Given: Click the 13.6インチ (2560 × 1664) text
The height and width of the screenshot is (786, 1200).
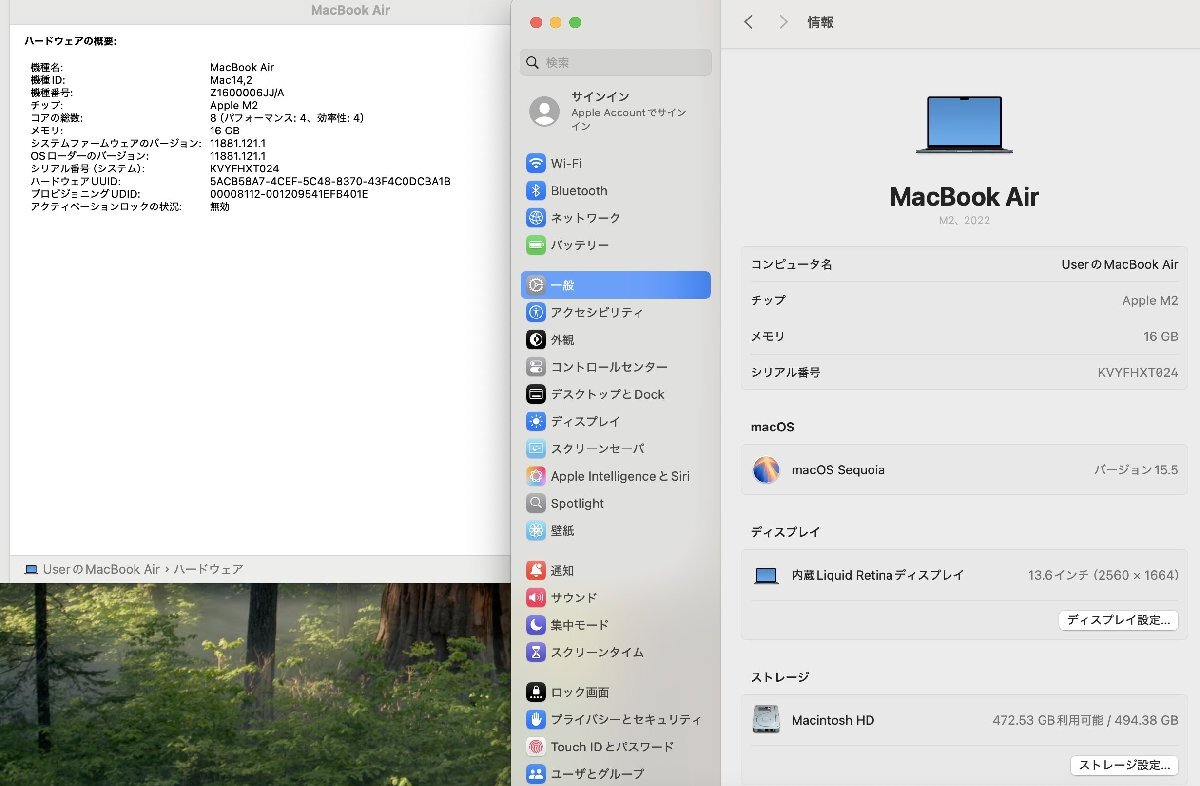Looking at the screenshot, I should point(1103,576).
